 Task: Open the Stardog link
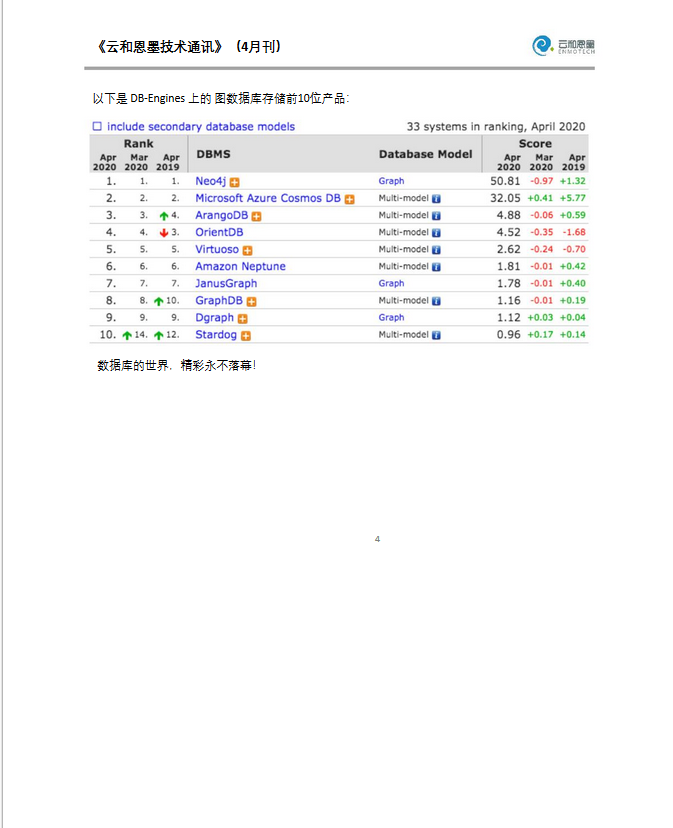[x=216, y=335]
